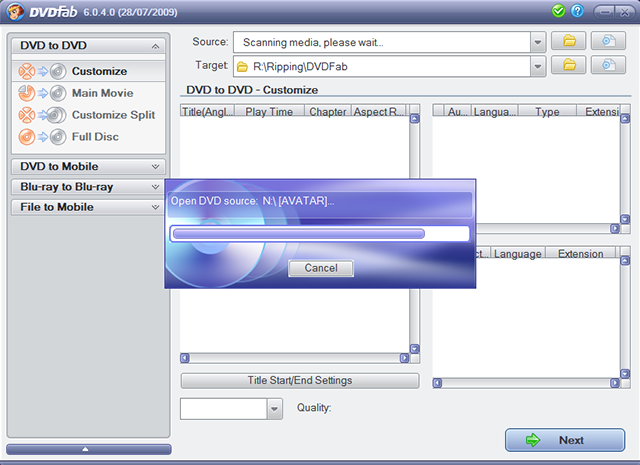Expand the Blu-ray to Blu-ray section

coord(89,187)
